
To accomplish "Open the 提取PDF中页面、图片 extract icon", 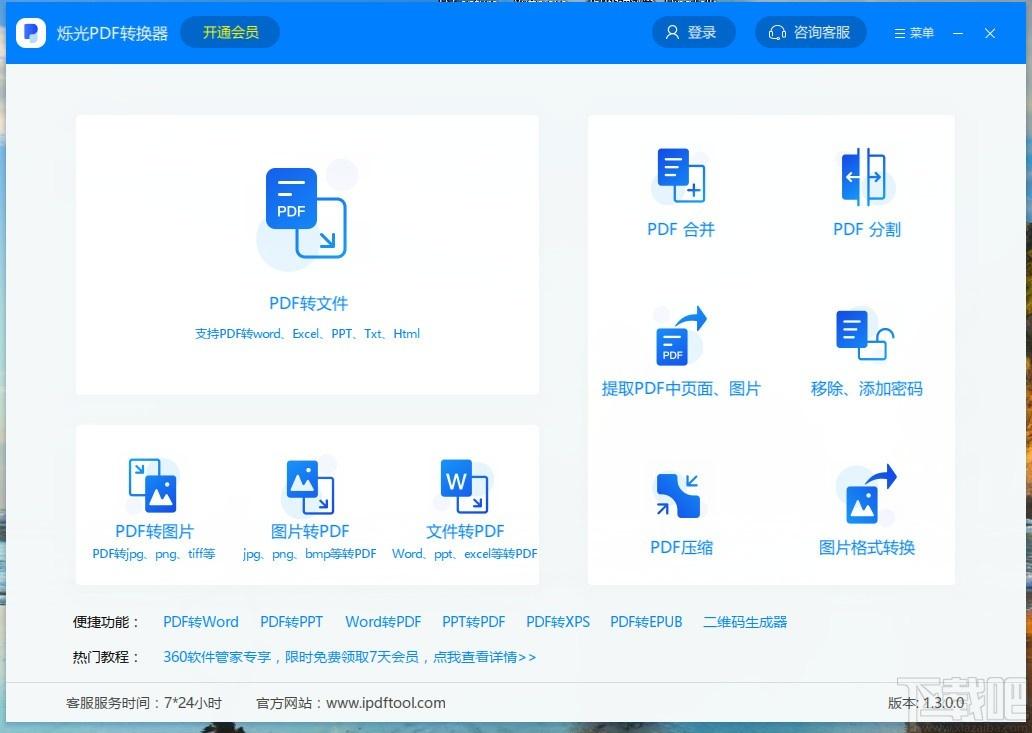I will pyautogui.click(x=681, y=336).
